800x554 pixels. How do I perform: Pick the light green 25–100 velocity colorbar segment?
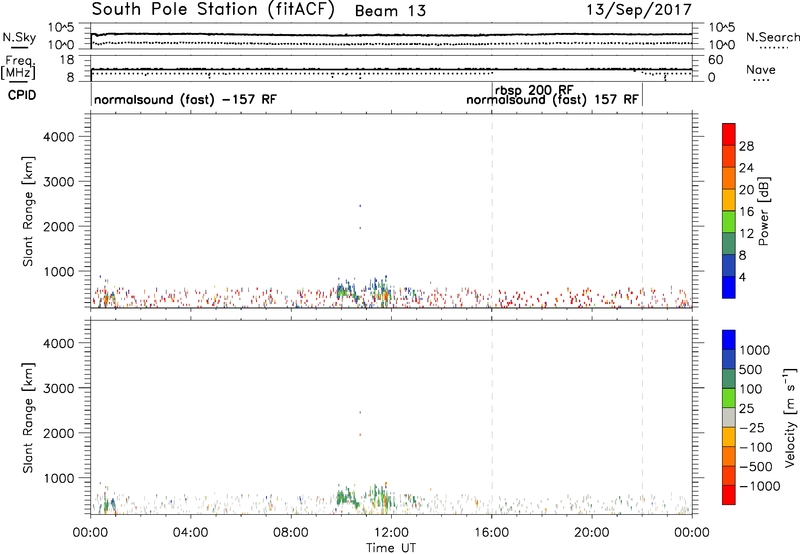tap(729, 398)
